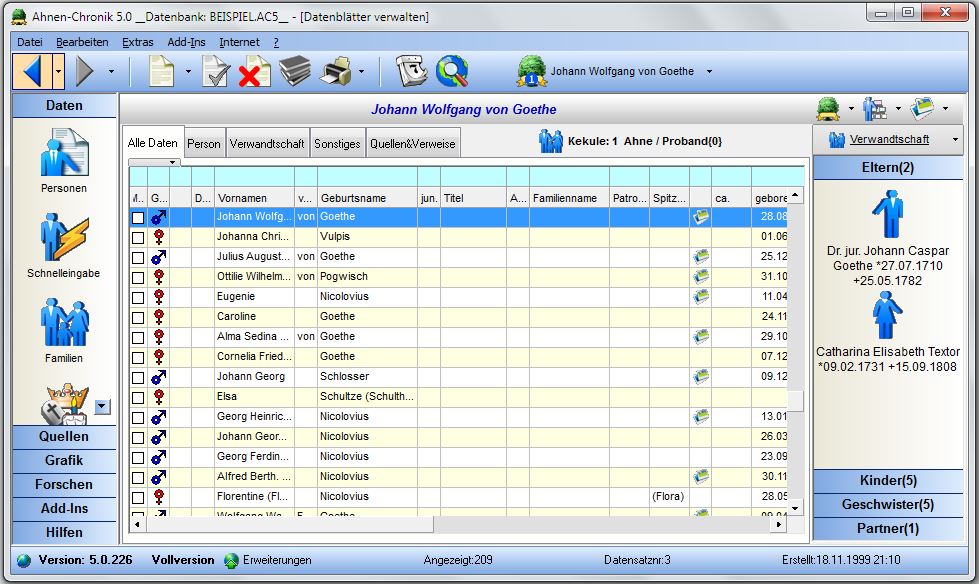Open the back button history dropdown
The width and height of the screenshot is (979, 584).
coord(58,71)
